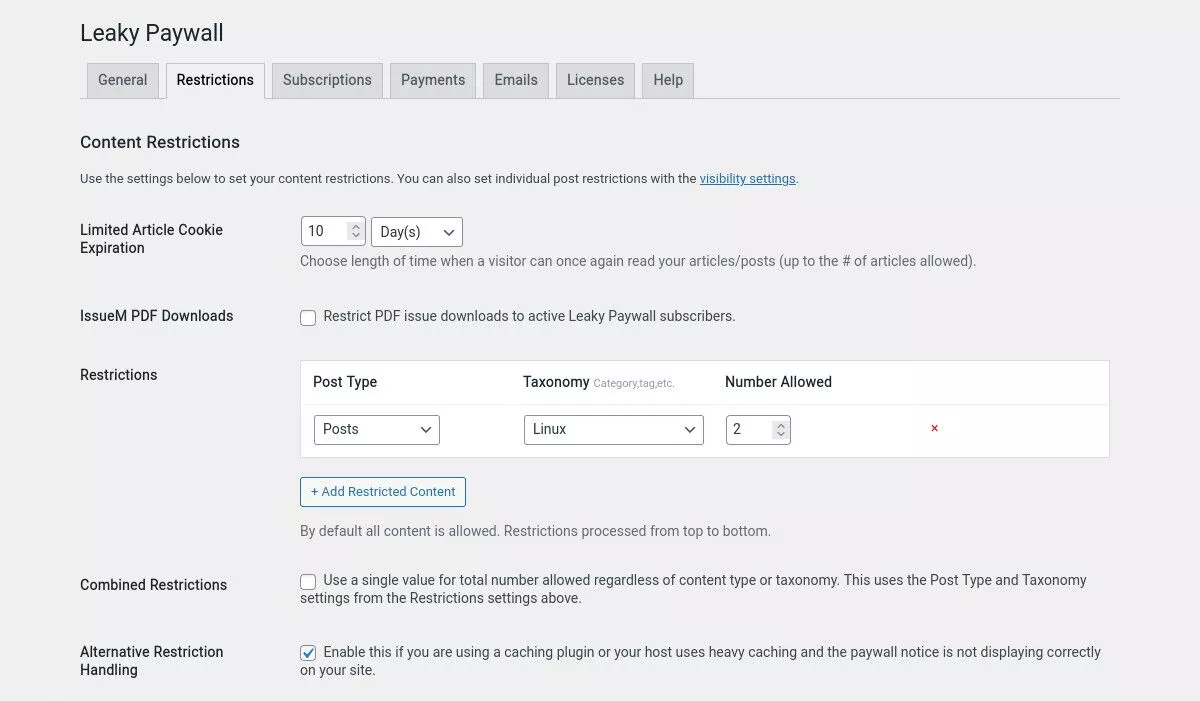Expand the Posts post type dropdown
This screenshot has height=701, width=1200.
pos(376,430)
